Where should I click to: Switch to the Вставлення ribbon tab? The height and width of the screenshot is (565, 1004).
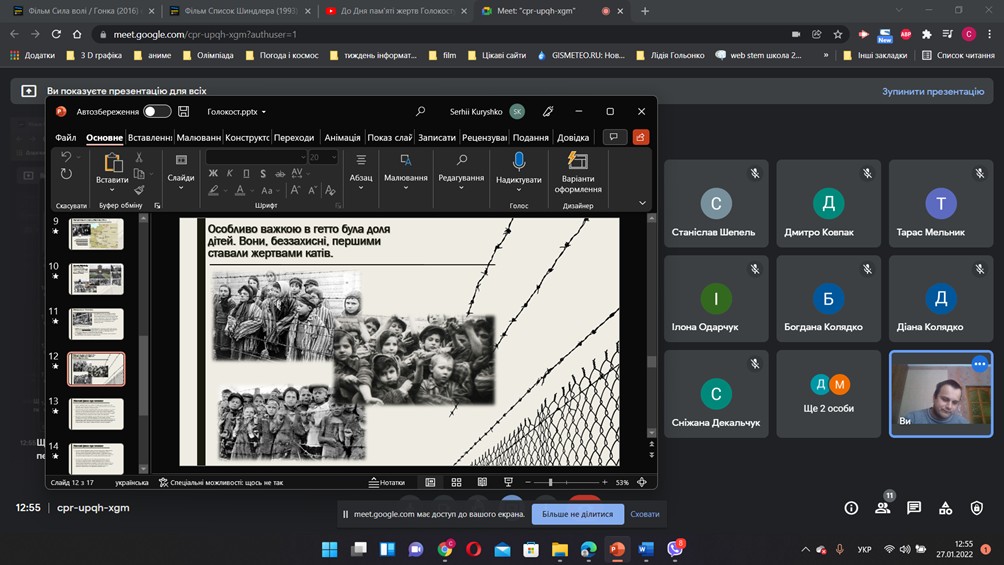point(150,137)
